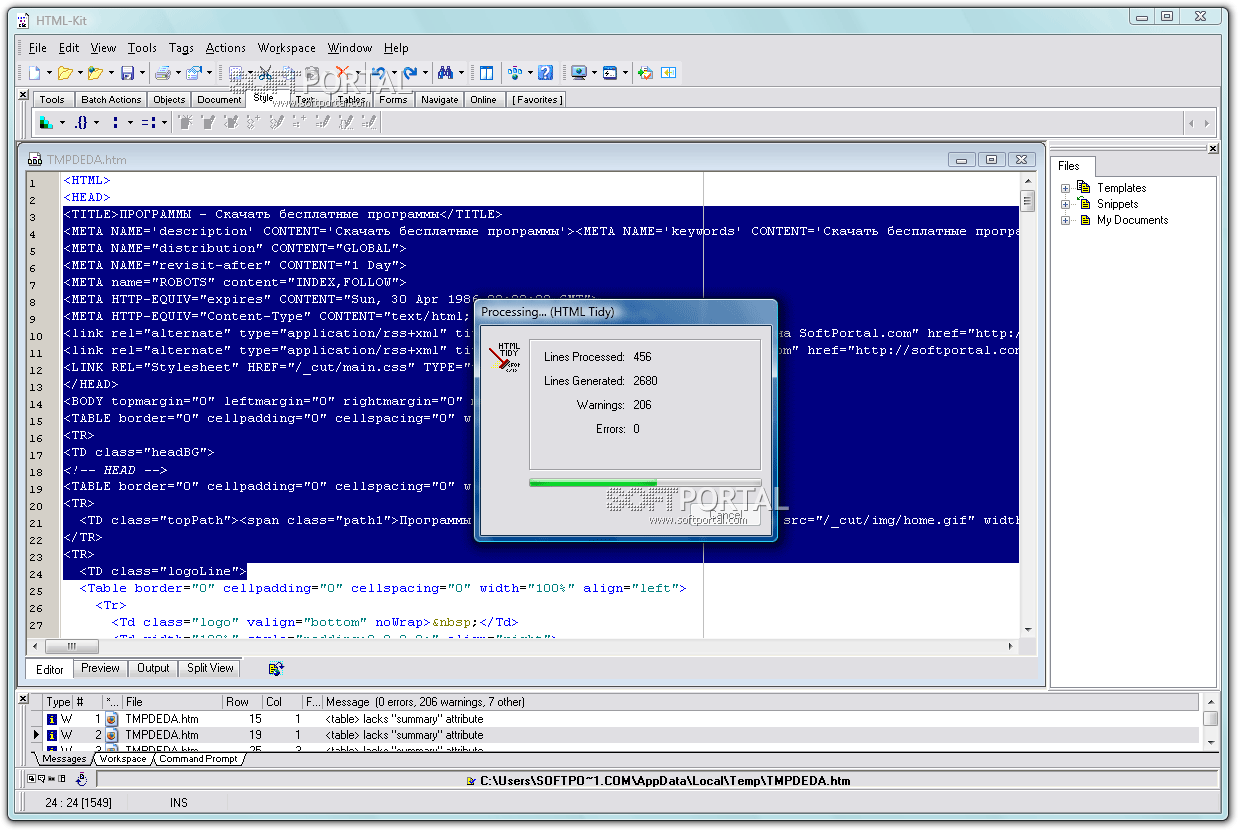
Task: Expand the Snippets tree node
Action: pyautogui.click(x=1066, y=204)
